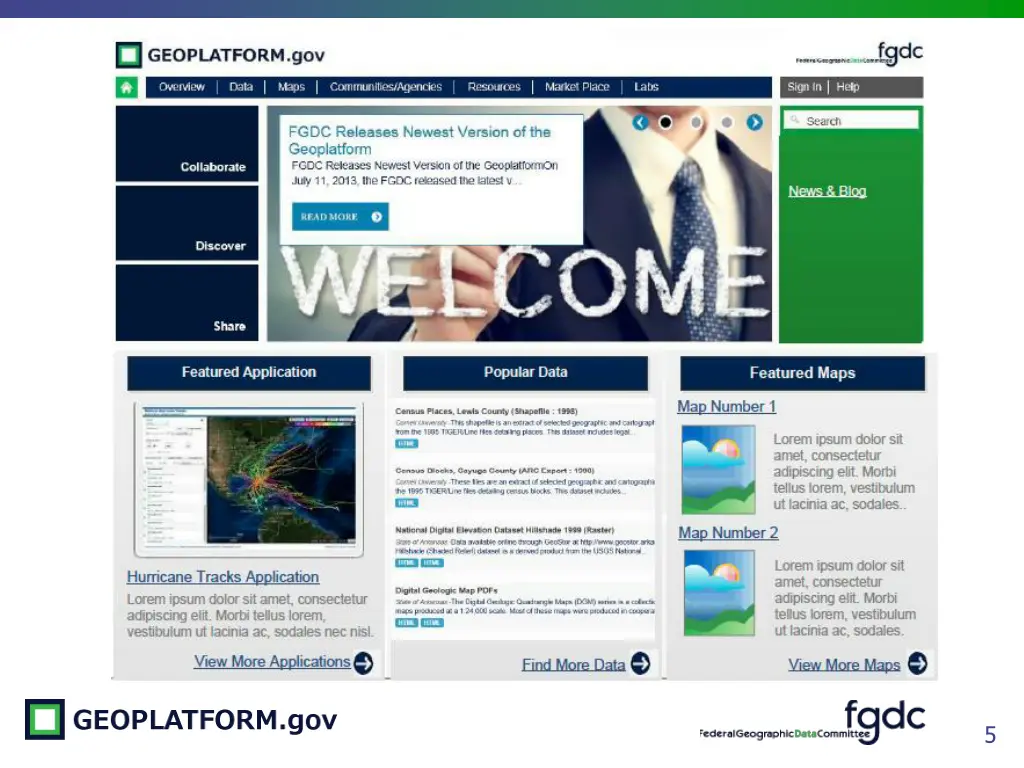
Task: Go to previous carousel slide arrow
Action: tap(640, 122)
